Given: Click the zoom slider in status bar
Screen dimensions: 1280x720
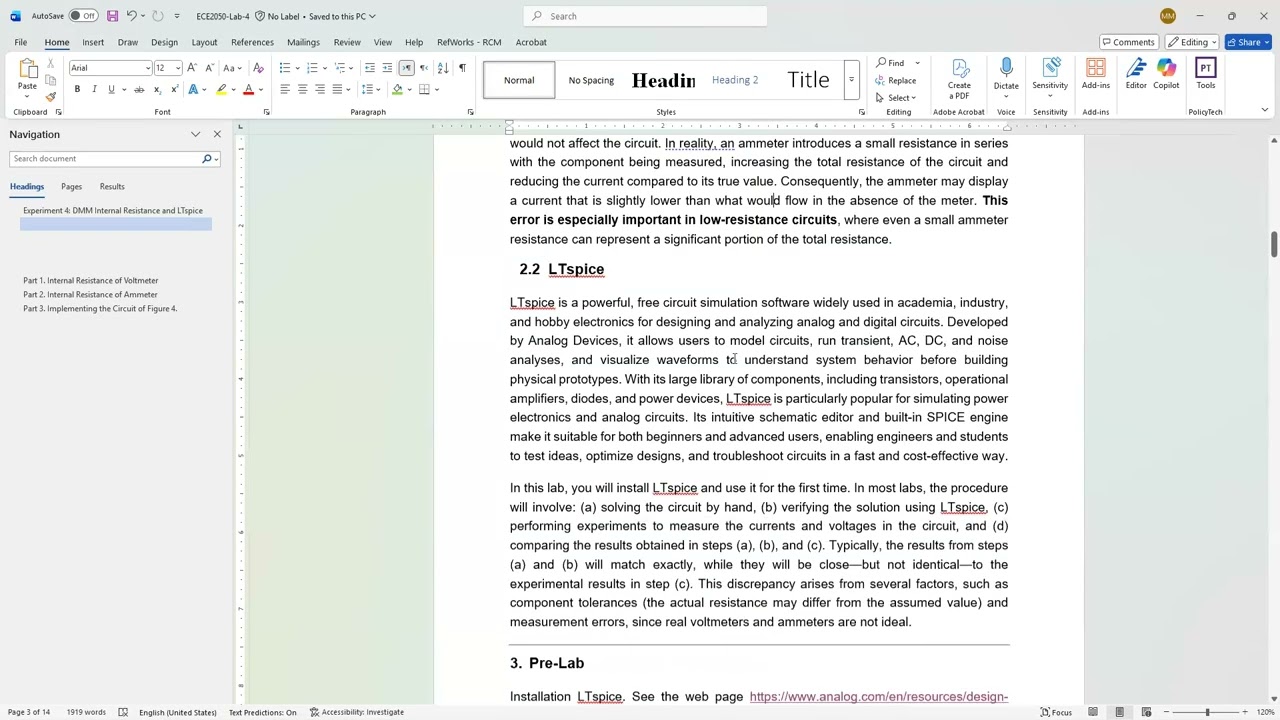Looking at the screenshot, I should [x=1207, y=712].
